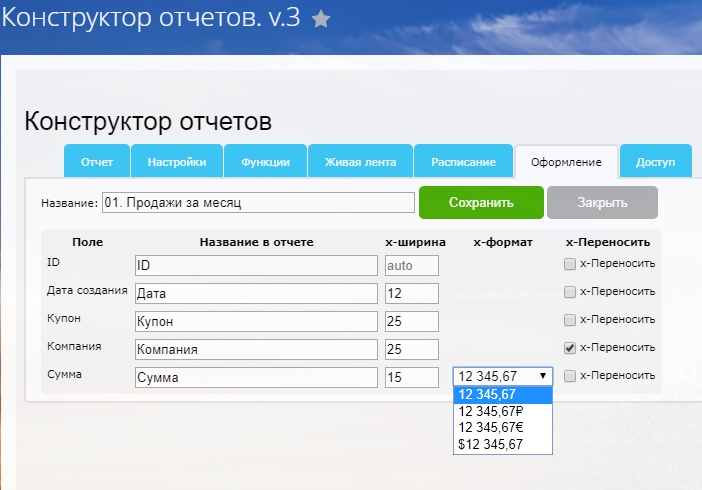
Task: Choose the 12 345,67€ euro format option
Action: (503, 427)
